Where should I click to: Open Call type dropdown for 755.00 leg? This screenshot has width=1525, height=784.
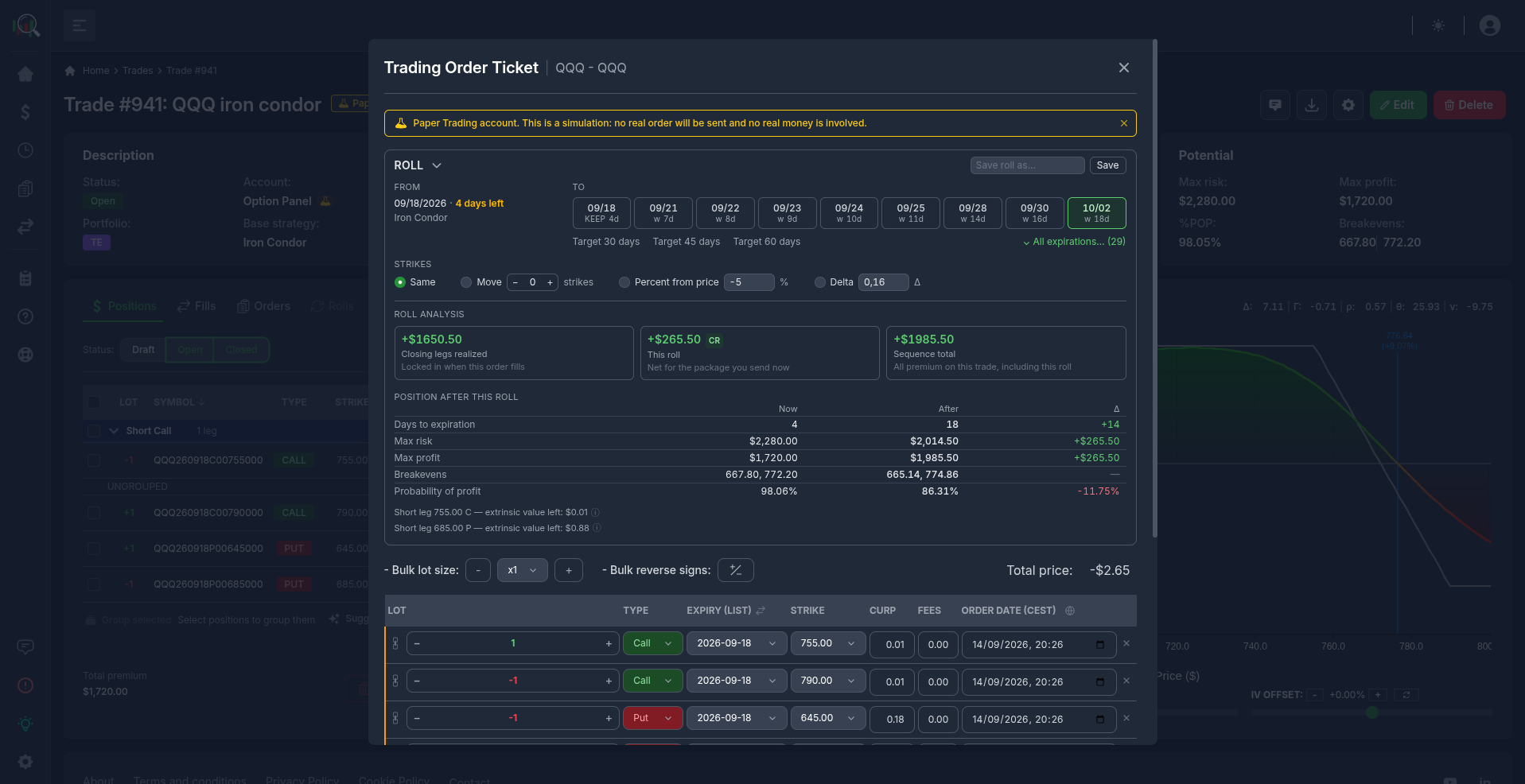652,643
